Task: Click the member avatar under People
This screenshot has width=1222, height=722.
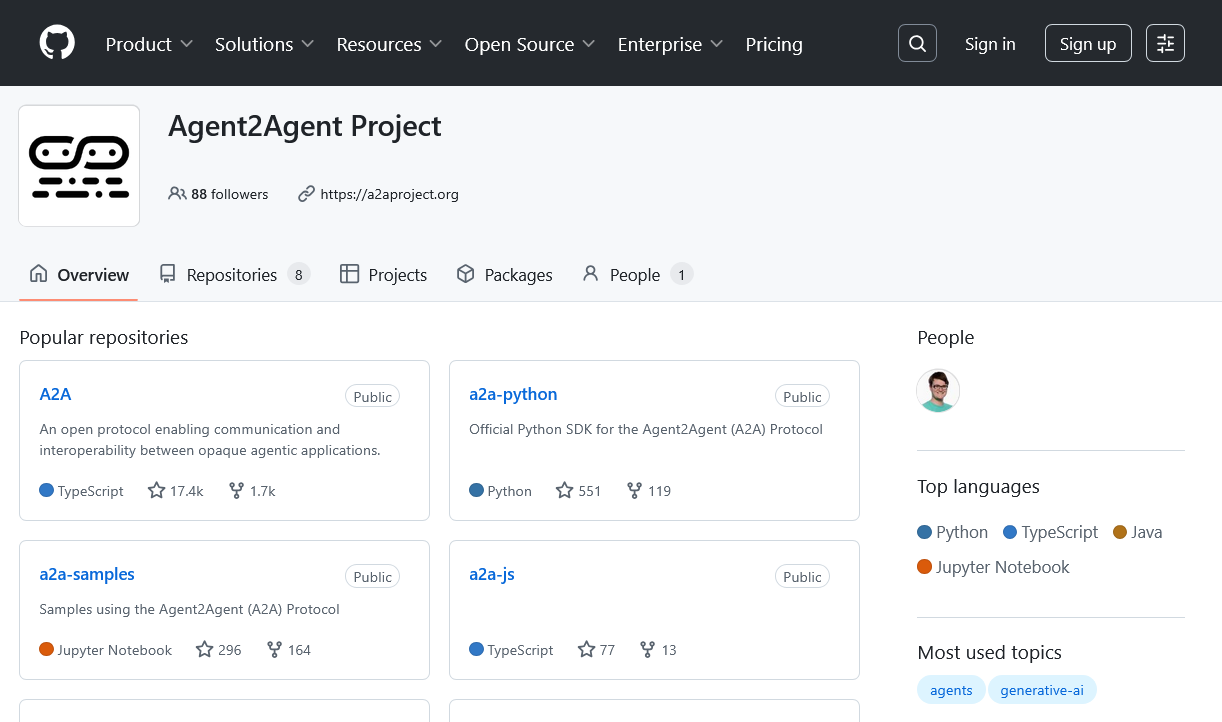Action: click(x=938, y=391)
